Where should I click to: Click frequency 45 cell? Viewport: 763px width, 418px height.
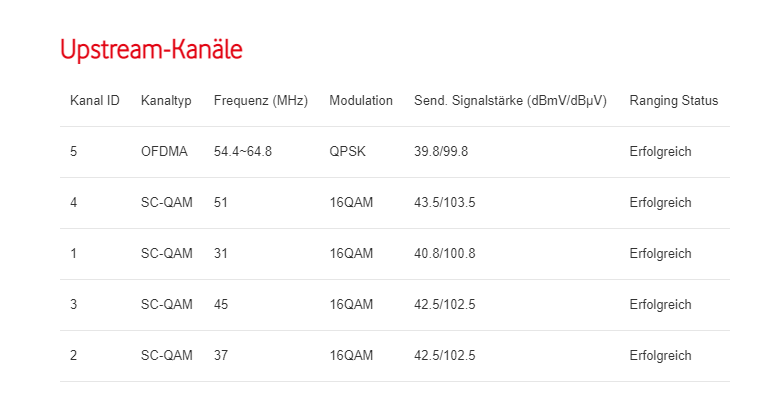pos(221,305)
